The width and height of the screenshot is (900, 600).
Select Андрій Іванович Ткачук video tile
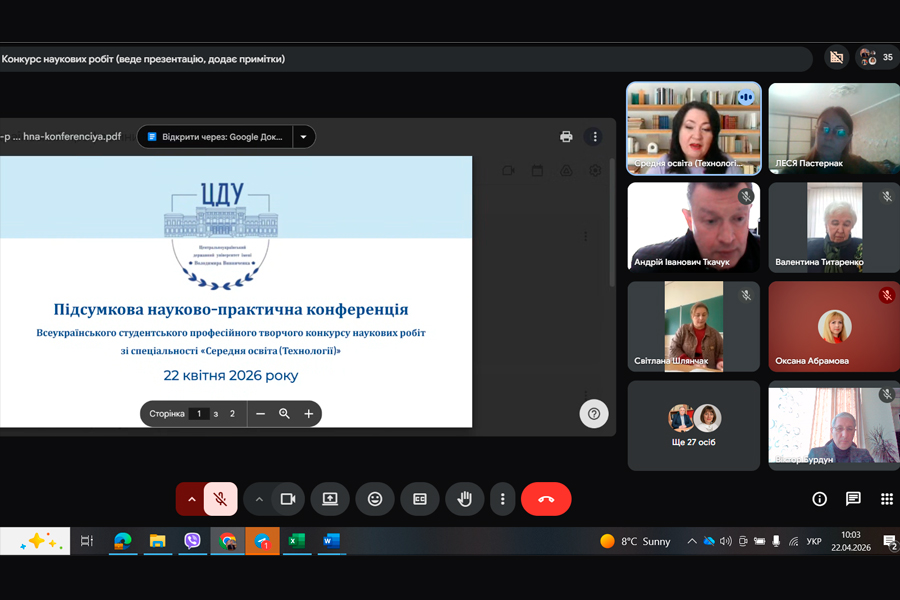(694, 227)
